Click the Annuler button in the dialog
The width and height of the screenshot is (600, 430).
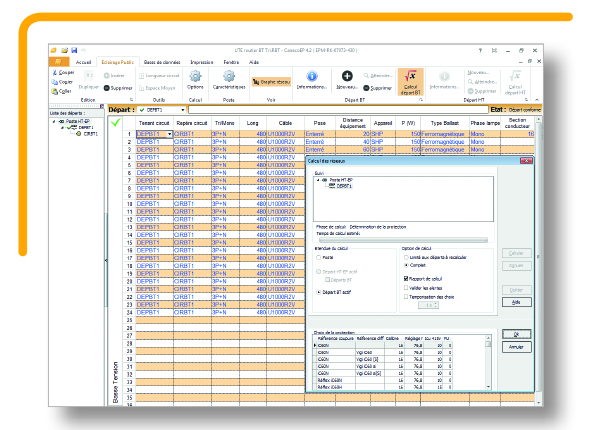coord(516,347)
